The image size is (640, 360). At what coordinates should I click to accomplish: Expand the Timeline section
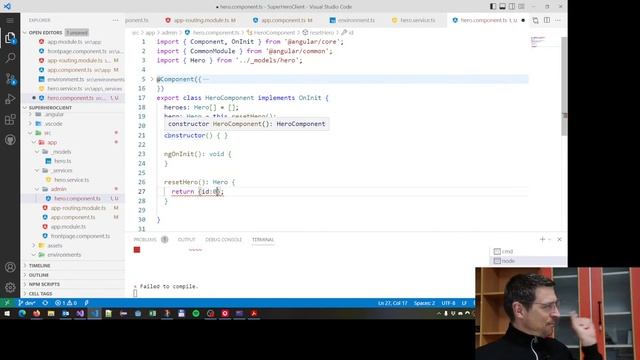[39, 266]
